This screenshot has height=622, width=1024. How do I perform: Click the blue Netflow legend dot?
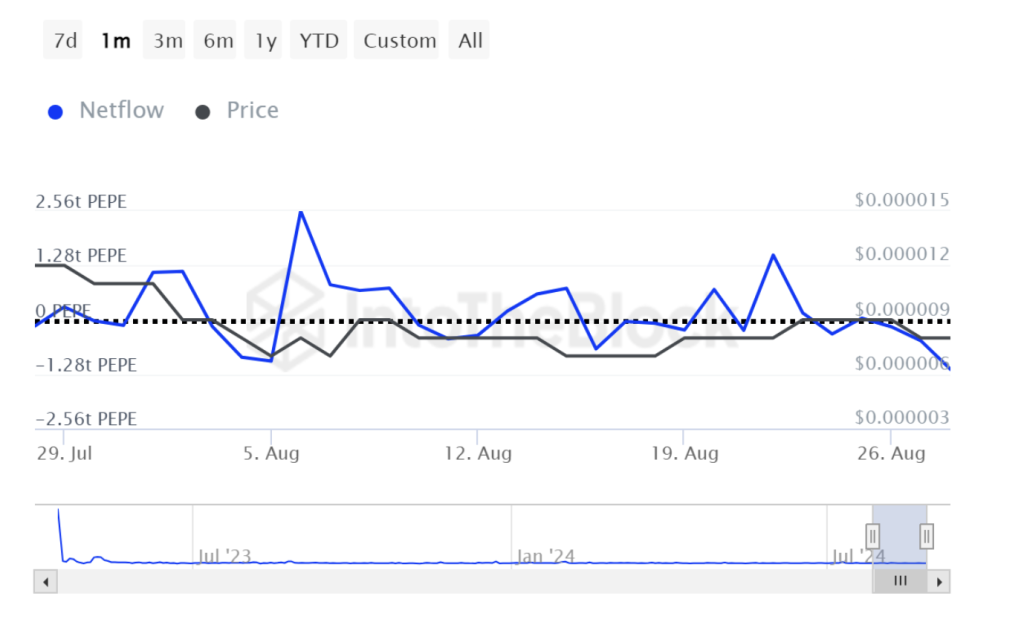[x=56, y=112]
